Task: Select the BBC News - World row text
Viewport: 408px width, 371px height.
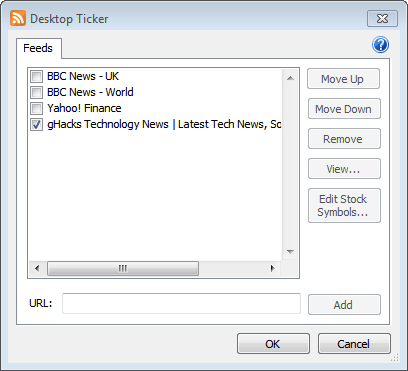Action: pyautogui.click(x=90, y=92)
